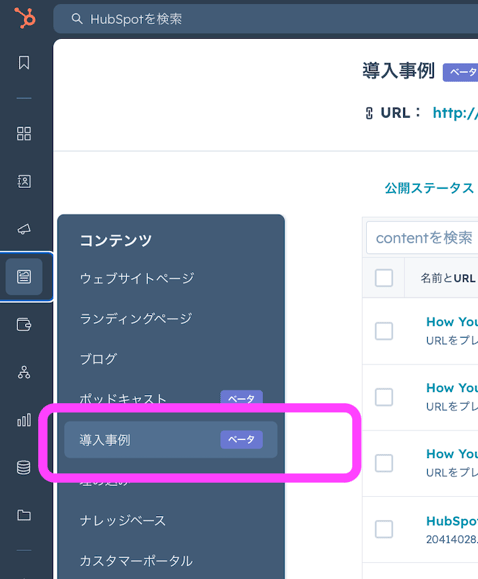Open the third How You case study link
This screenshot has height=579, width=478.
(452, 454)
